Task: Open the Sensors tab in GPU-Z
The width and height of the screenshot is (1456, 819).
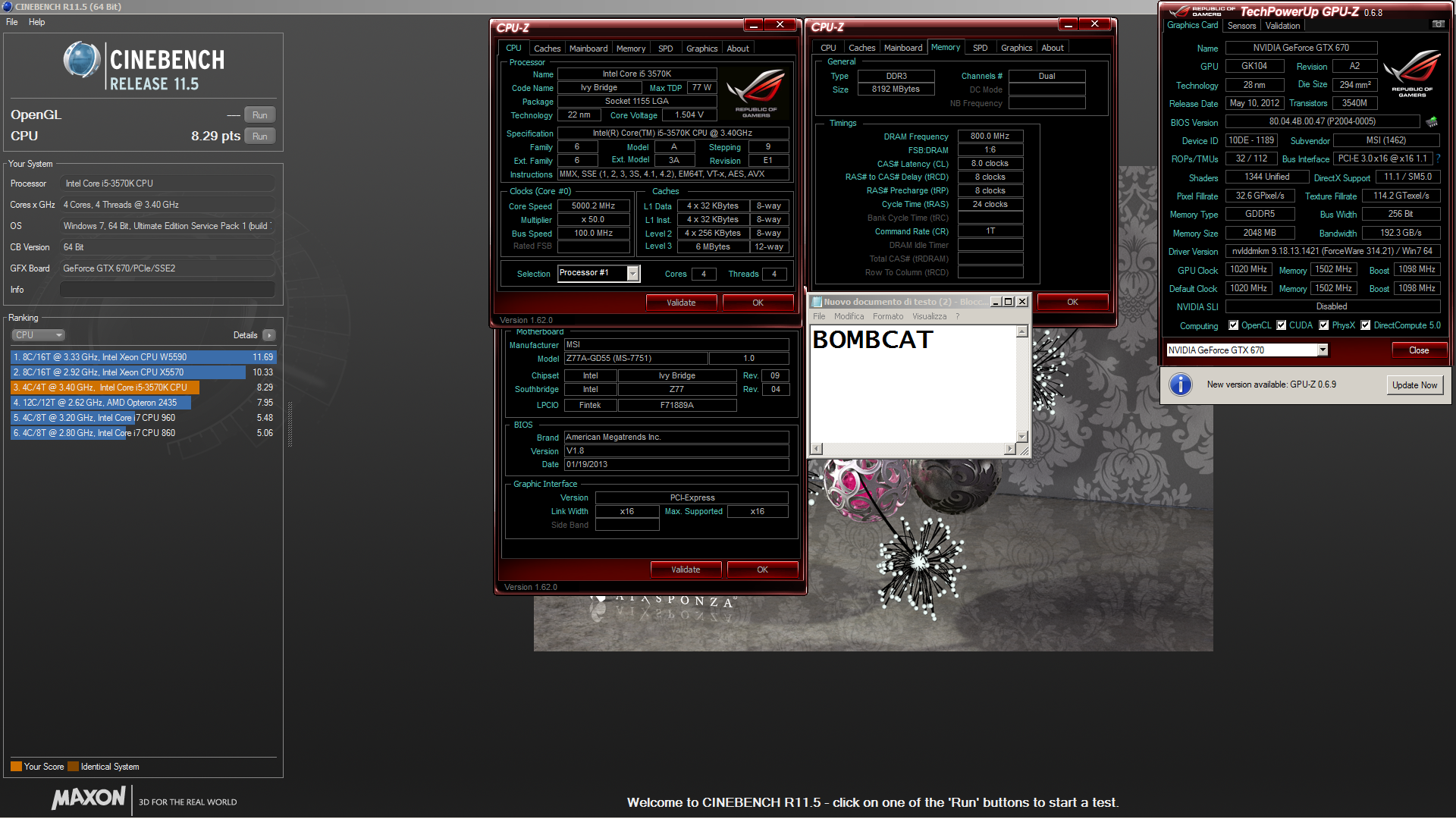Action: pos(1242,26)
